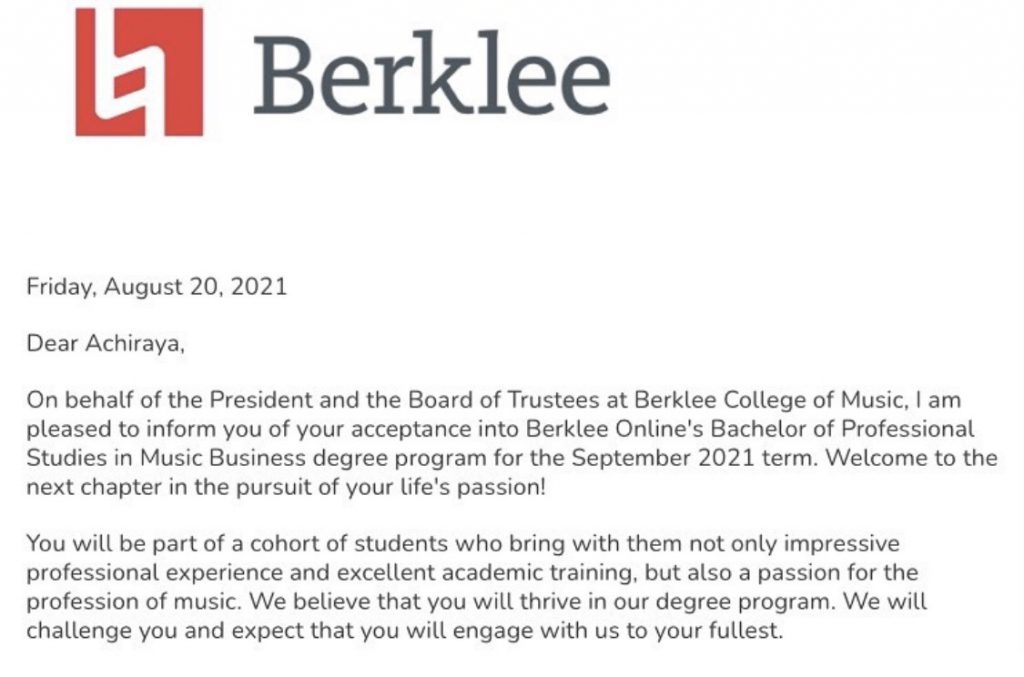Click the Berklee wordmark text
This screenshot has height=677, width=1024.
(431, 74)
